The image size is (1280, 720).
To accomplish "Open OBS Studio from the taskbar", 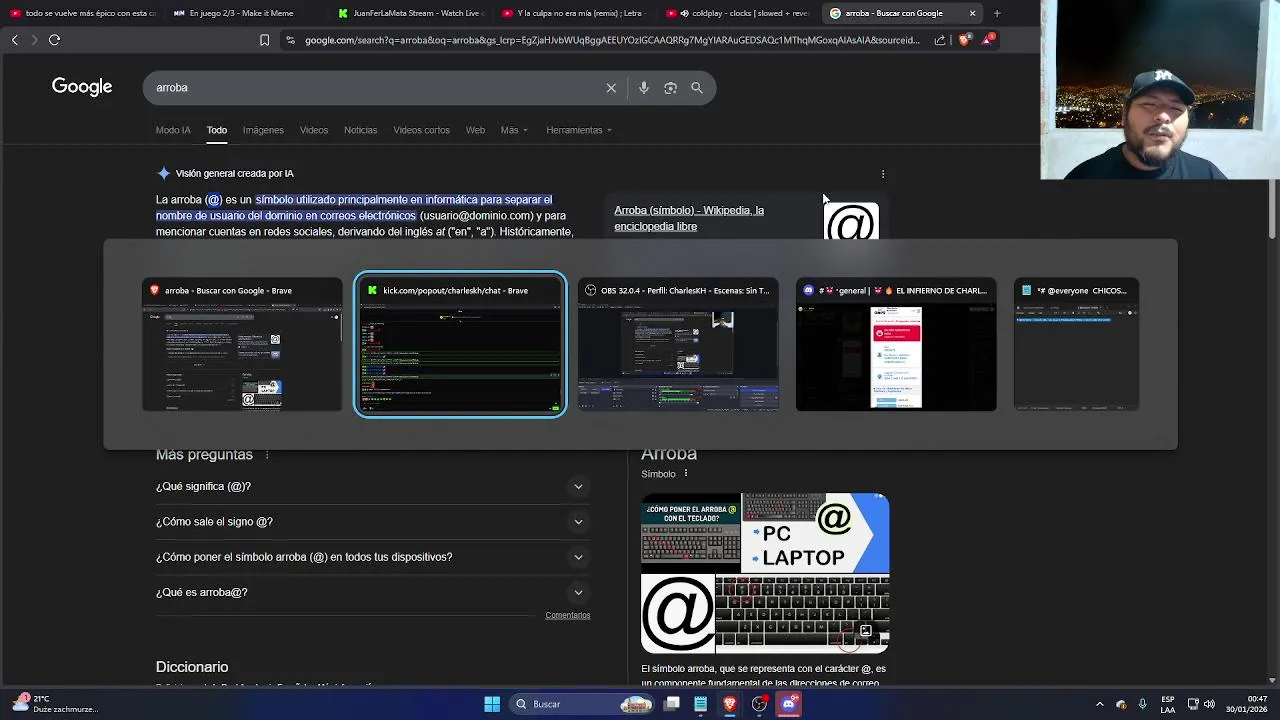I will tap(759, 704).
